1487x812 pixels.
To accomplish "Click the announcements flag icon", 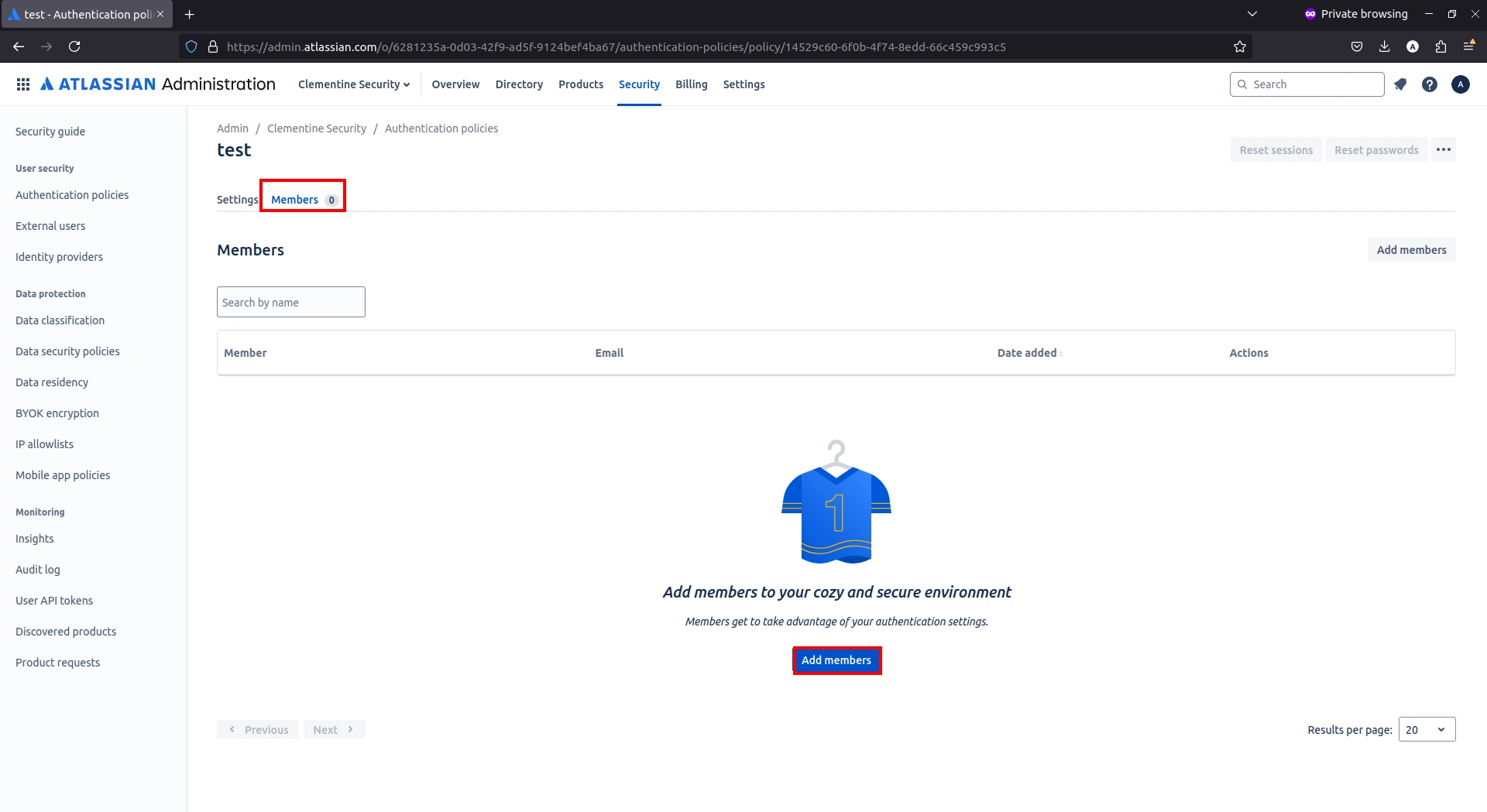I will tap(1400, 84).
